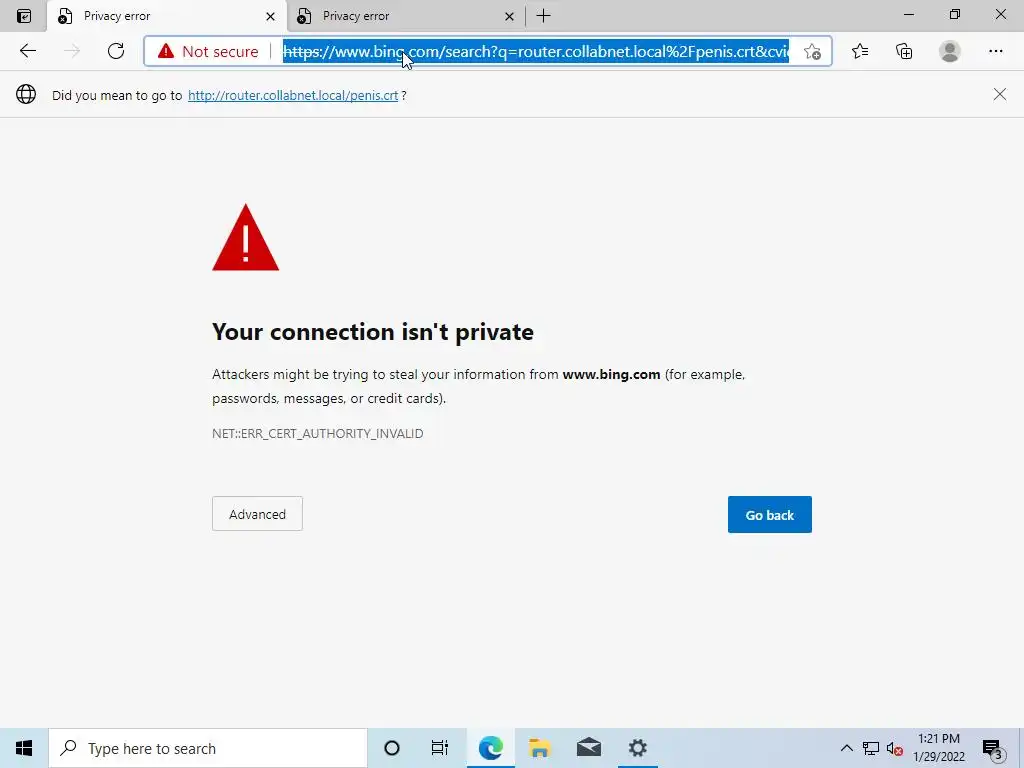Minimize the Edge window
1024x768 pixels.
tap(908, 15)
